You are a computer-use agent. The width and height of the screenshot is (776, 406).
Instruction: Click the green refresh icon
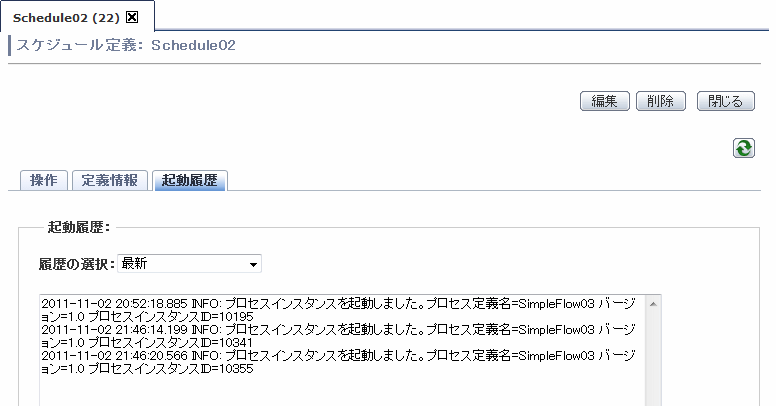(x=743, y=148)
